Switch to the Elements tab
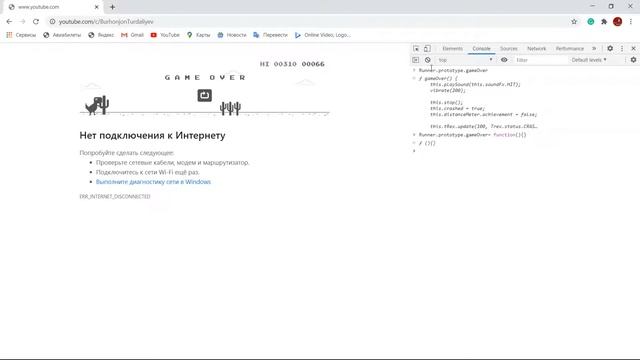 tap(453, 49)
